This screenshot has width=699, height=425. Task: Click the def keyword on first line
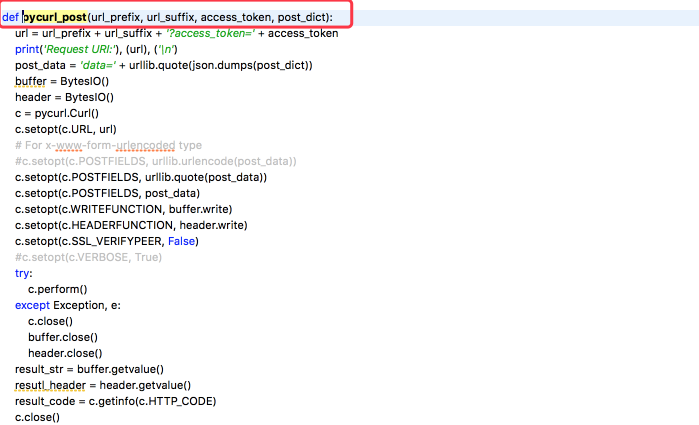pyautogui.click(x=10, y=17)
